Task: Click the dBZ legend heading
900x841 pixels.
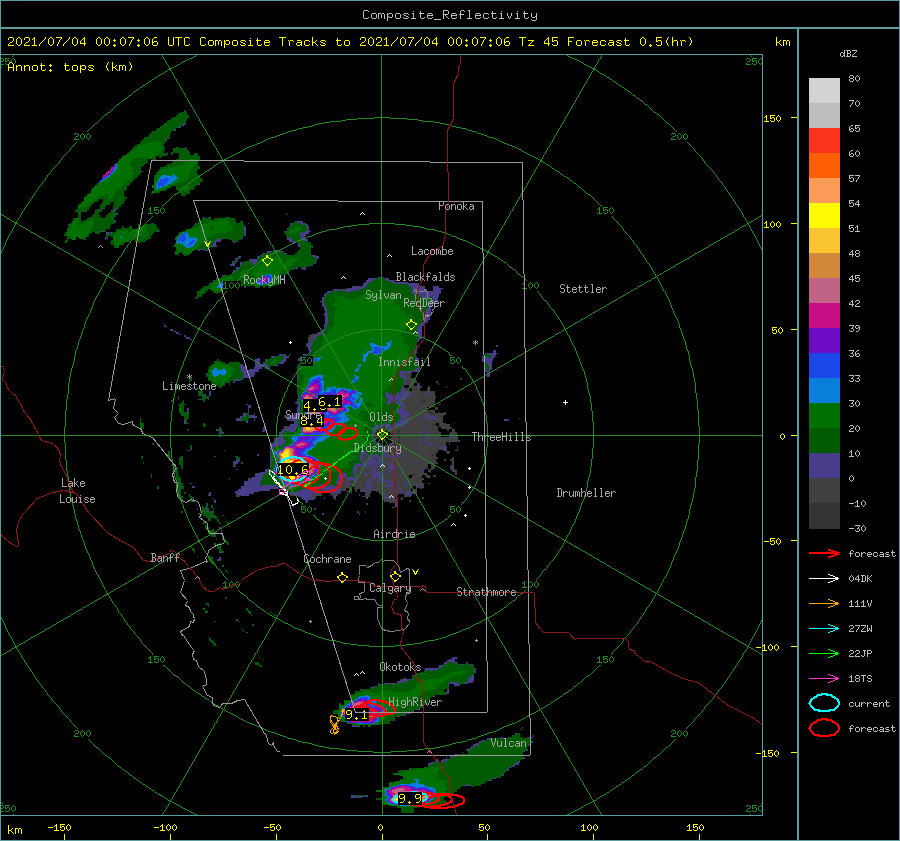Action: [848, 53]
